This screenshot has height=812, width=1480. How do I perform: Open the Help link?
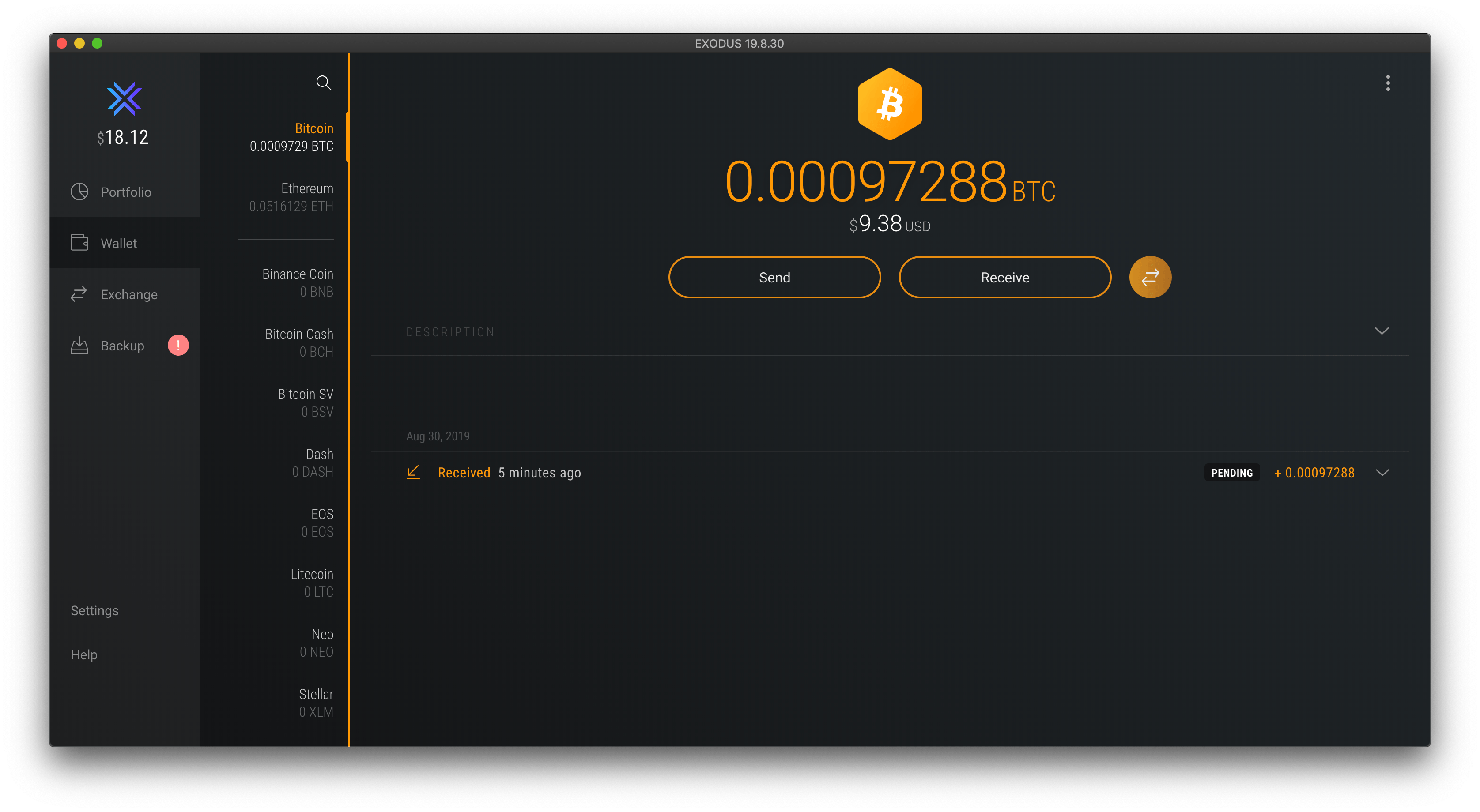[84, 654]
